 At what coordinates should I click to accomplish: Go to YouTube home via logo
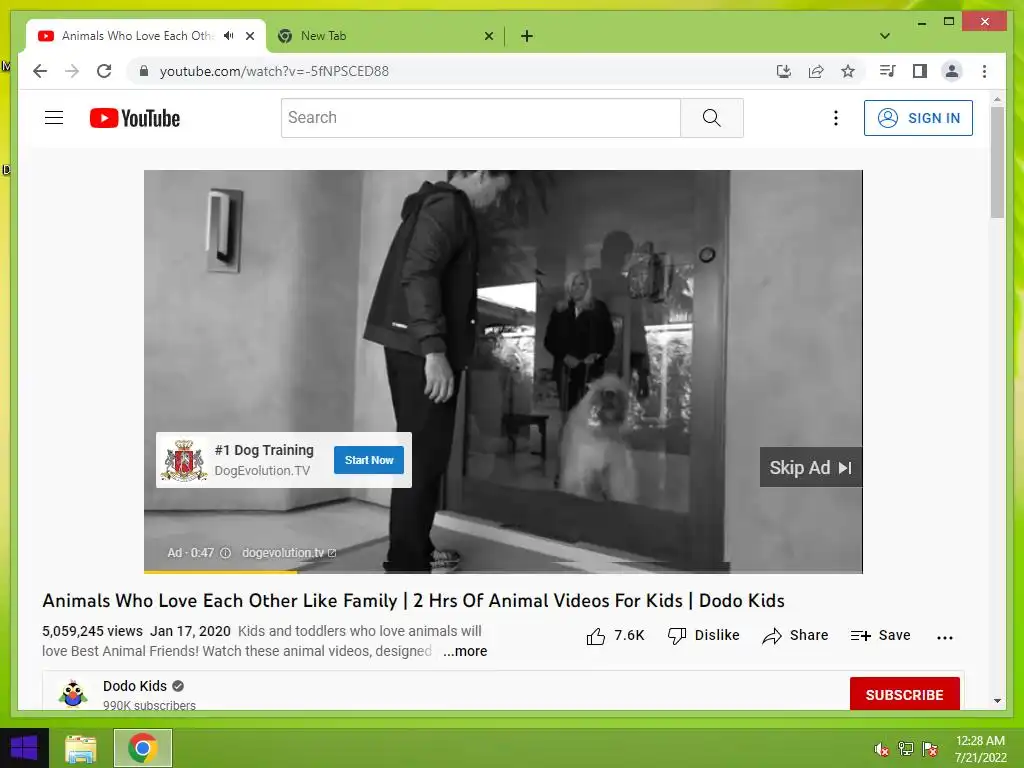tap(135, 118)
